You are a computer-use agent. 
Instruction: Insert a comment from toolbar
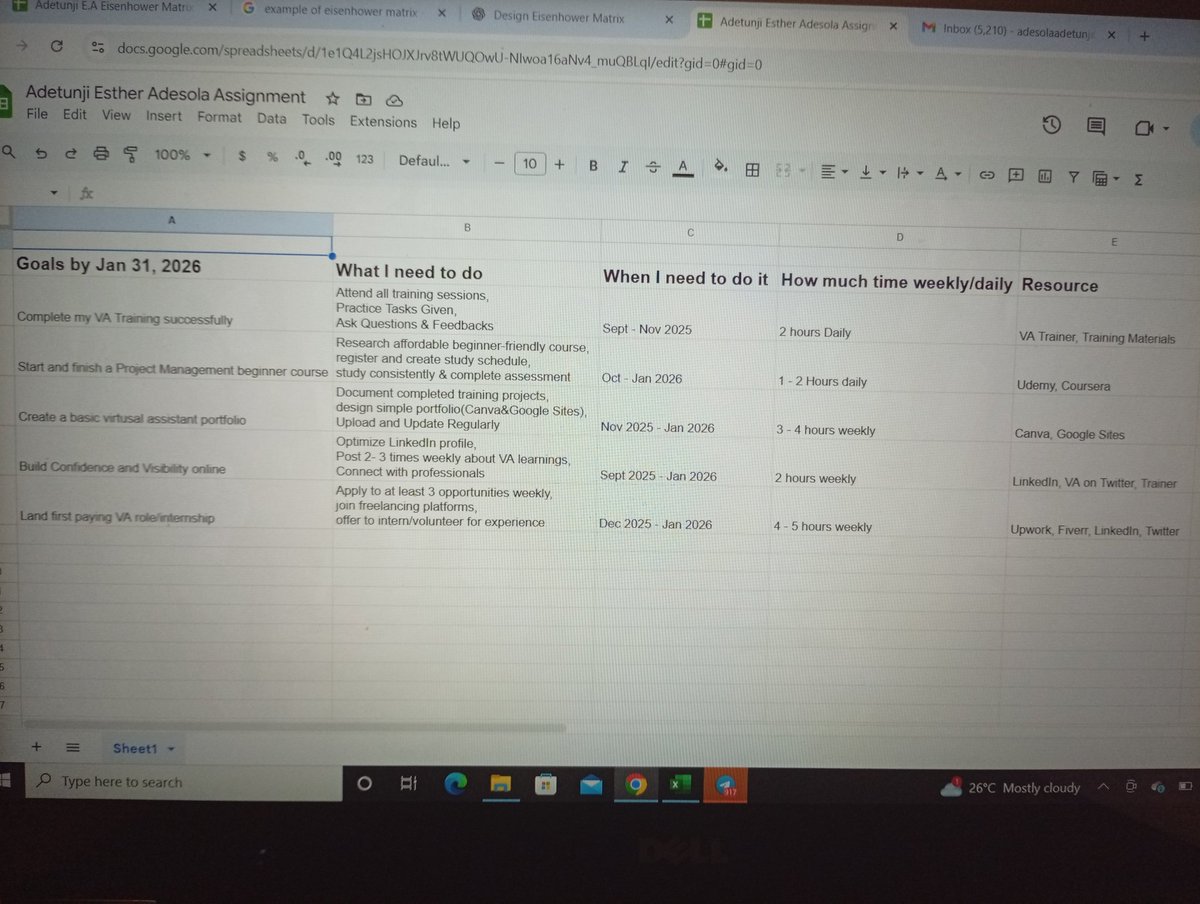pyautogui.click(x=1015, y=176)
